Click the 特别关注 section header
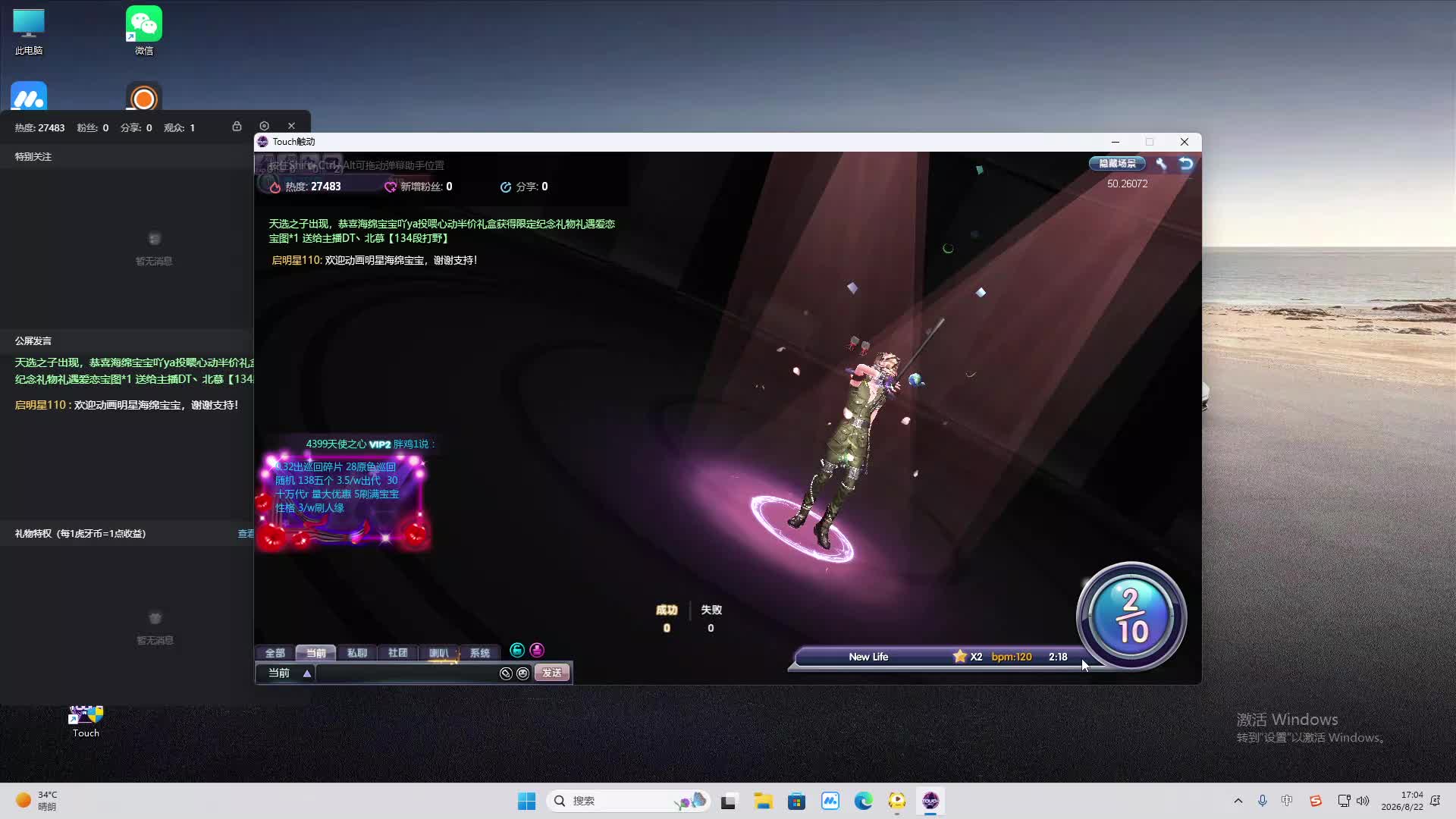The height and width of the screenshot is (819, 1456). 33,157
